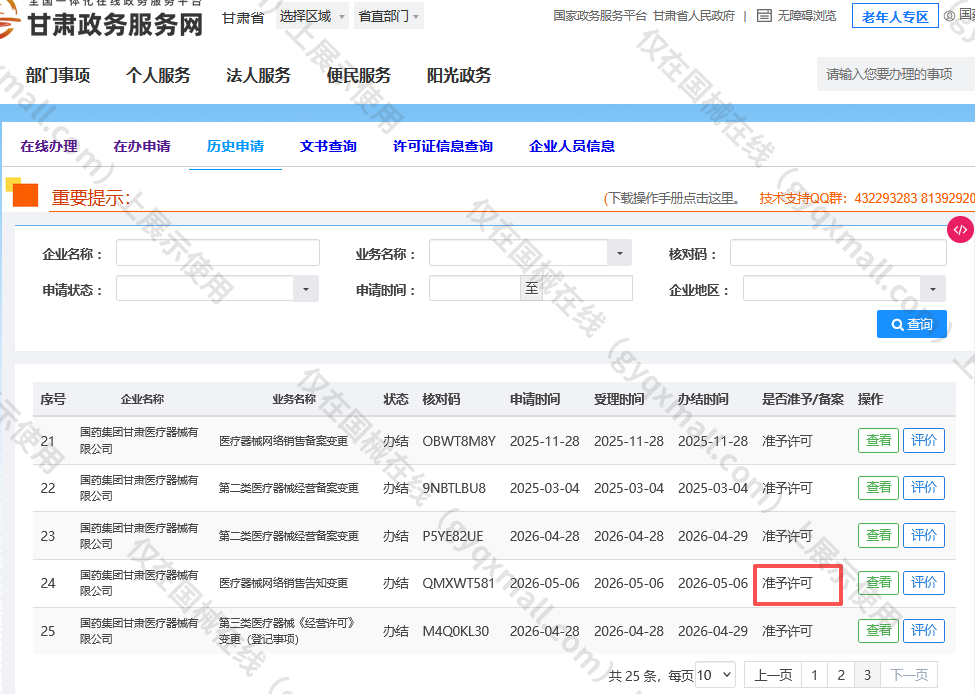Screen dimensions: 975x694
Task: Open the 企业地区 dropdown arrow
Action: coord(933,289)
